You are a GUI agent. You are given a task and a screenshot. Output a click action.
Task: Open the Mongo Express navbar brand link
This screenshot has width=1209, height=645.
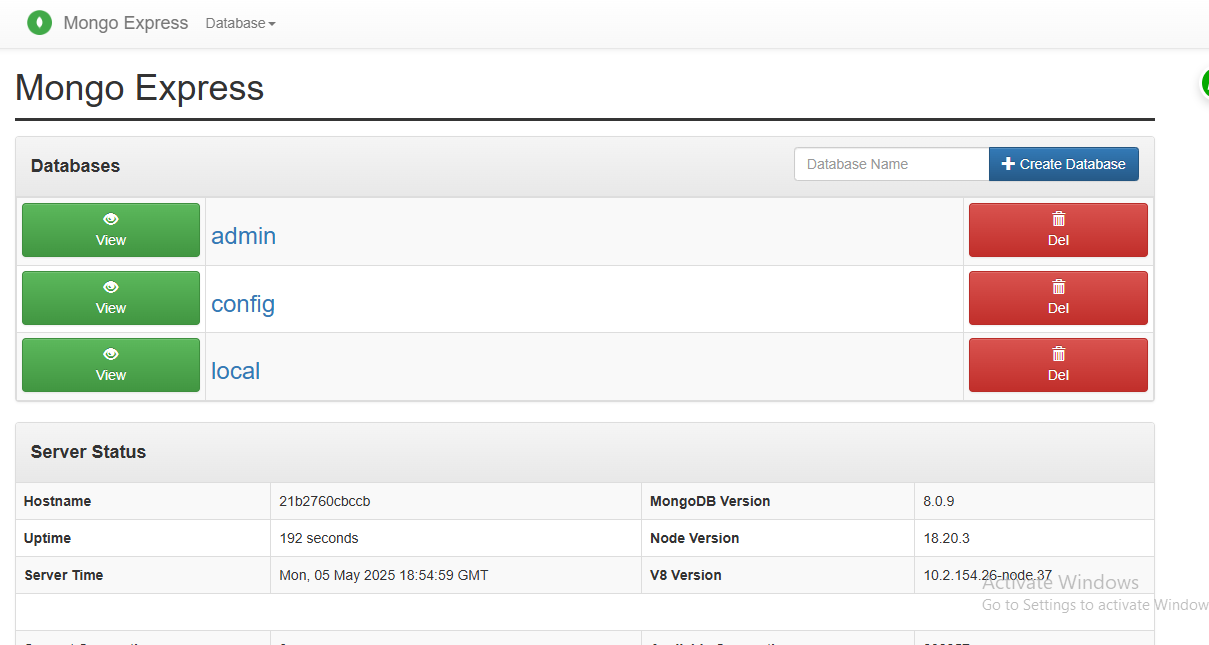coord(126,23)
